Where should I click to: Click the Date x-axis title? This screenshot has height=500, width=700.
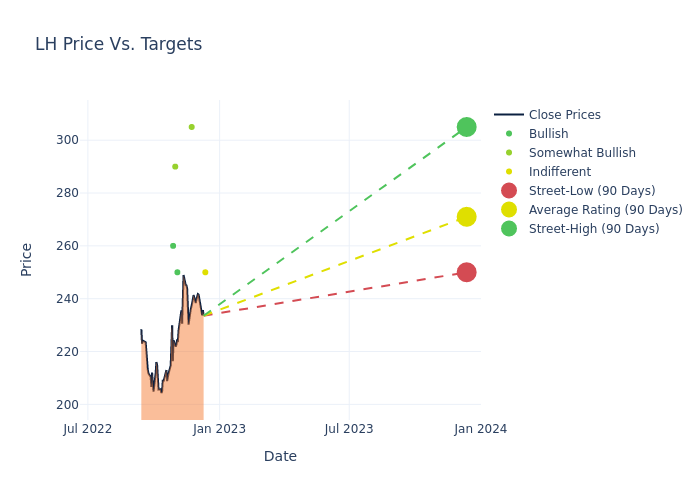click(x=280, y=456)
